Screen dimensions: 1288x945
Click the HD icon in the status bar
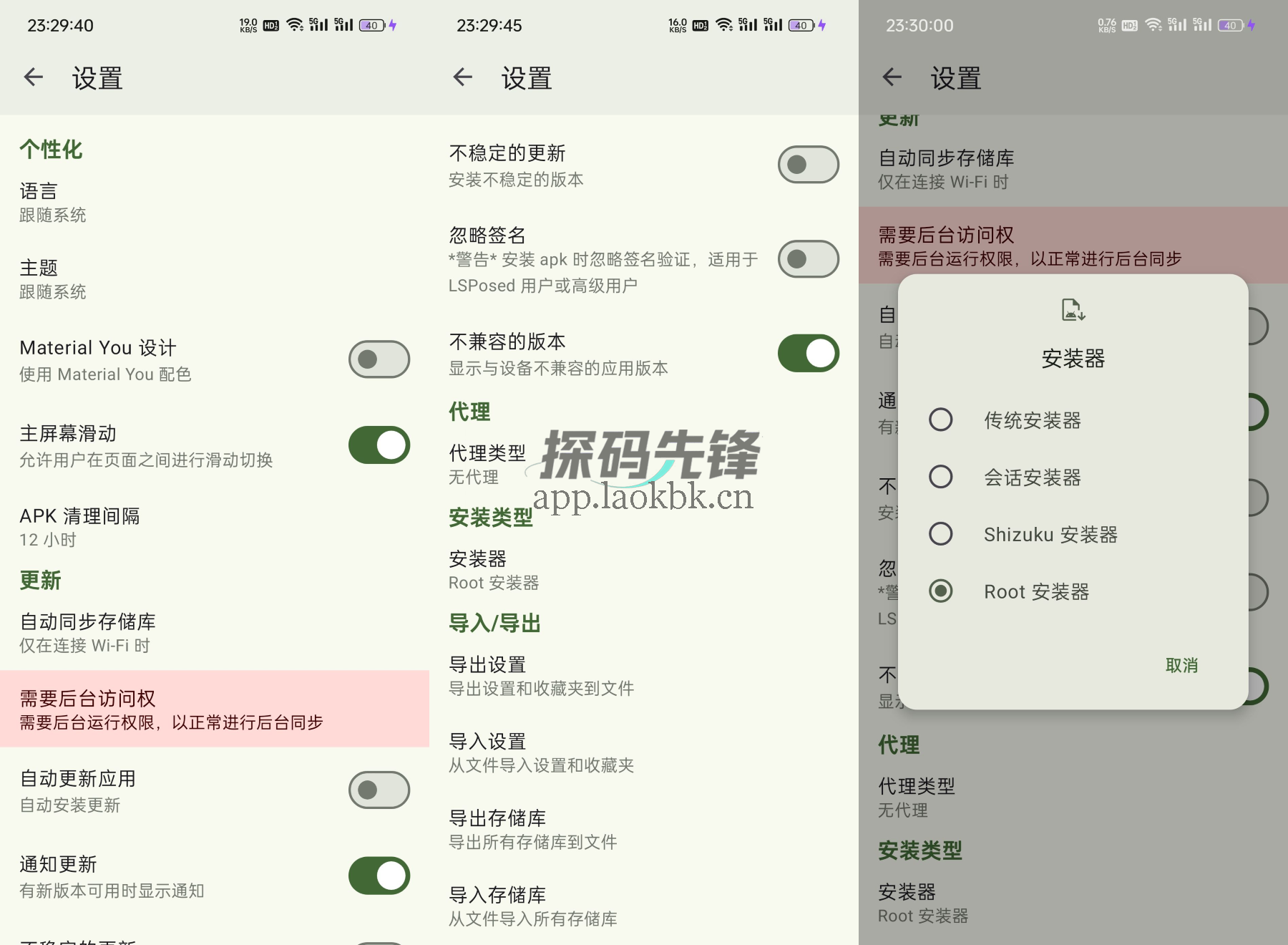(270, 25)
